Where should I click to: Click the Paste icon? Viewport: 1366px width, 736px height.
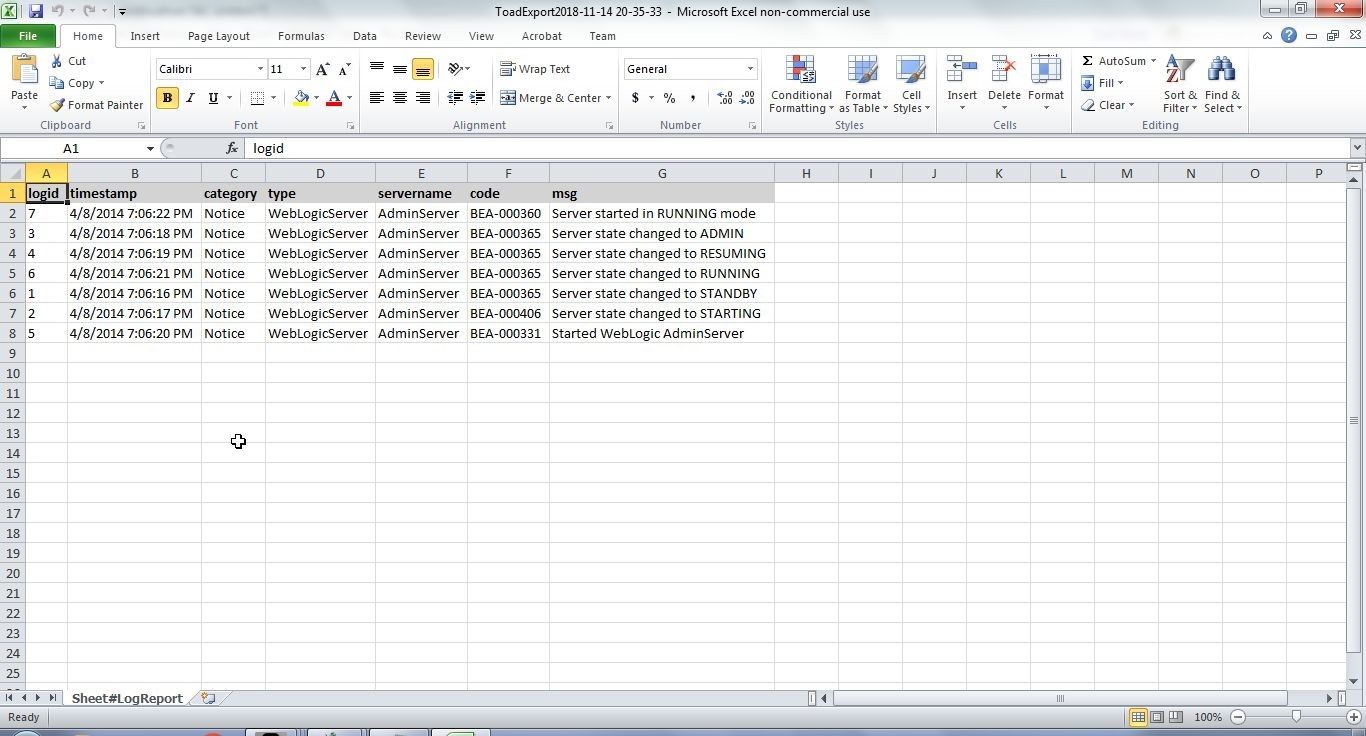(x=24, y=70)
